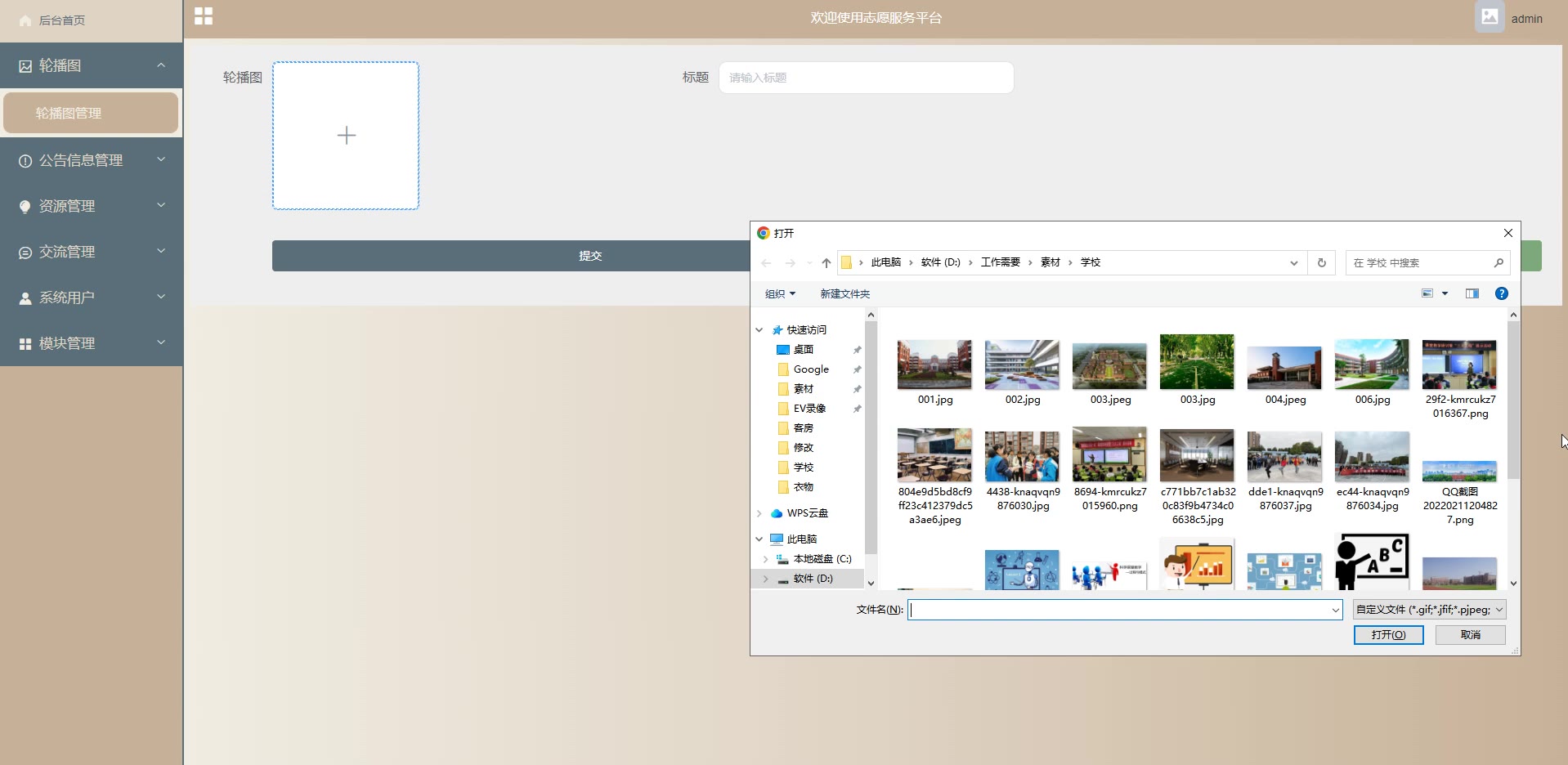The width and height of the screenshot is (1568, 765).
Task: Expand the WPS云盘 tree node
Action: (759, 513)
